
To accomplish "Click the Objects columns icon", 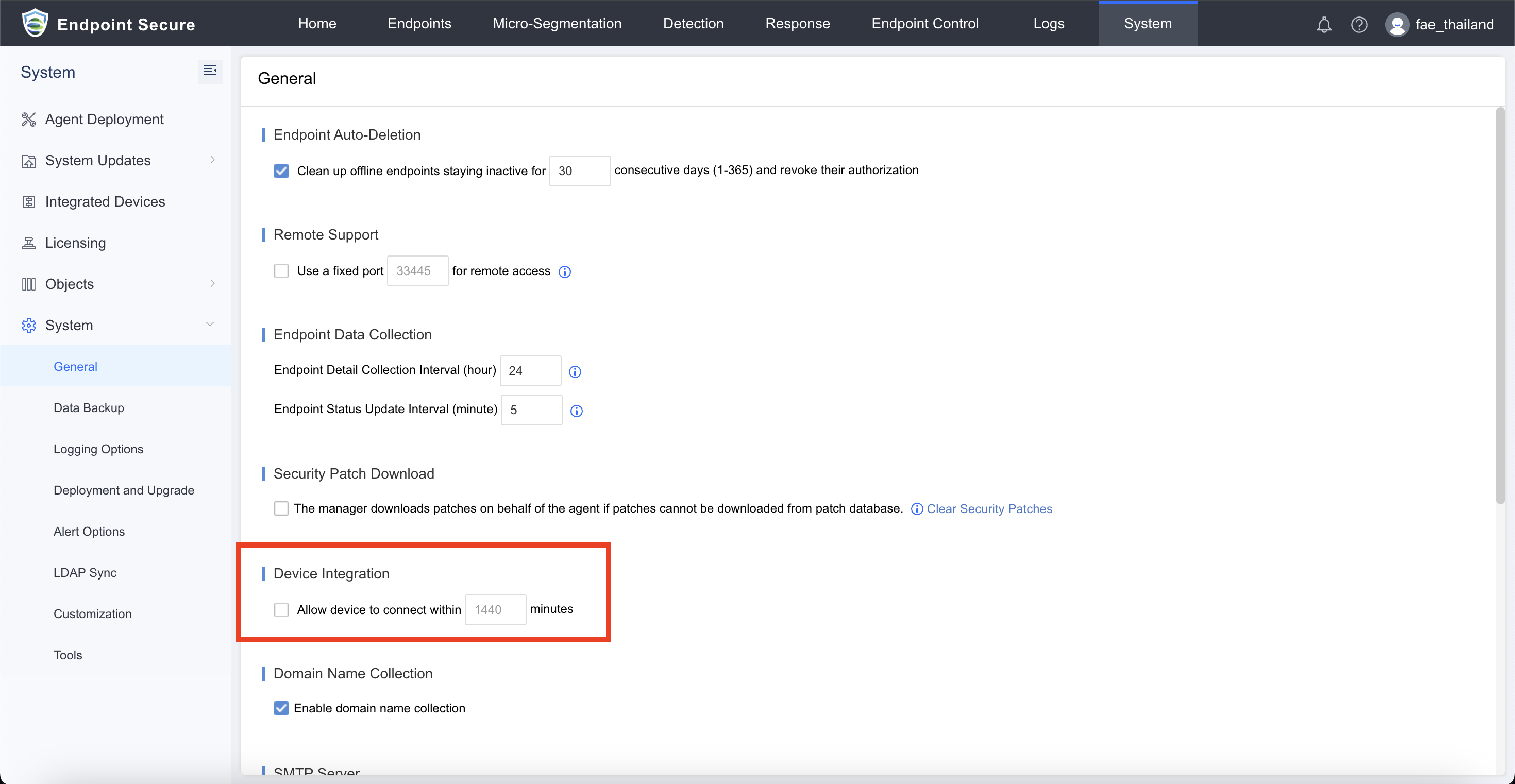I will click(x=29, y=284).
